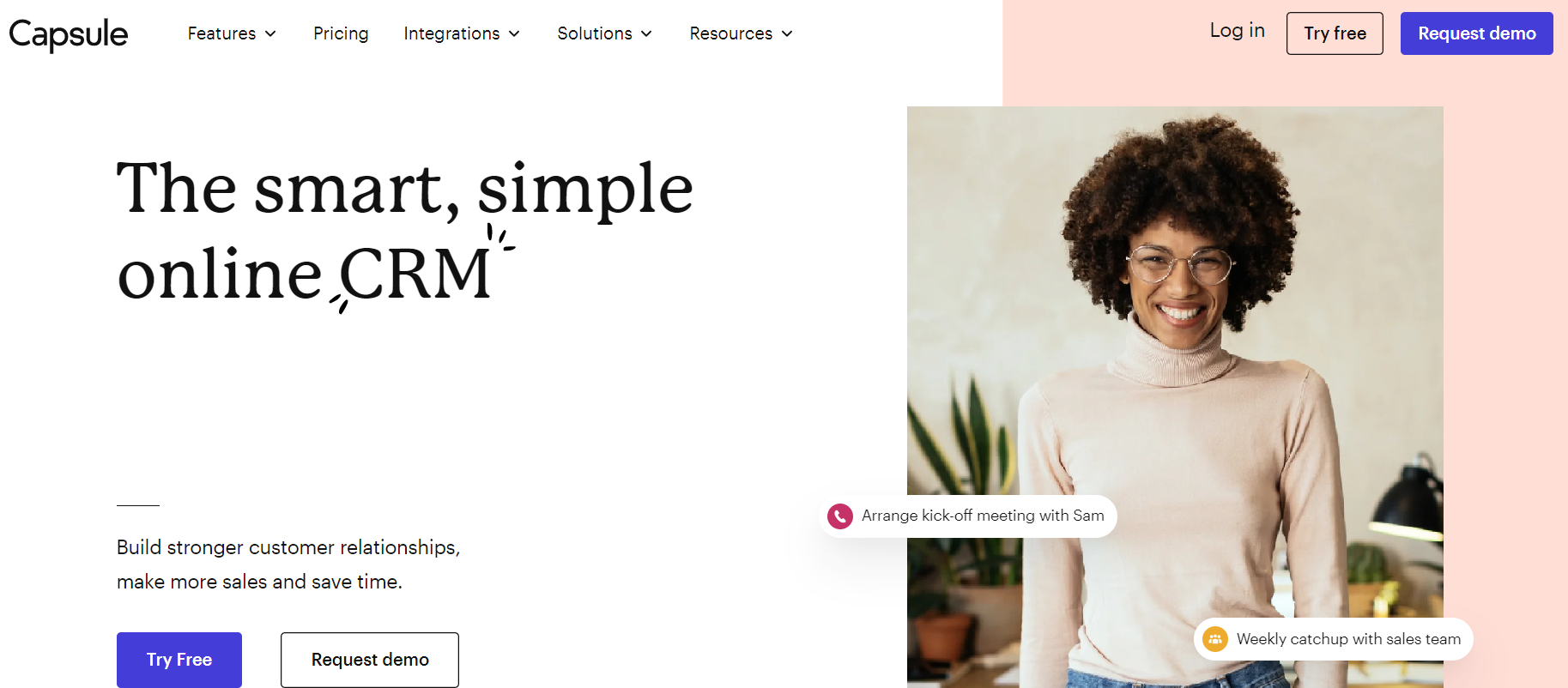Click the Capsule logo
Image resolution: width=1568 pixels, height=688 pixels.
[69, 34]
